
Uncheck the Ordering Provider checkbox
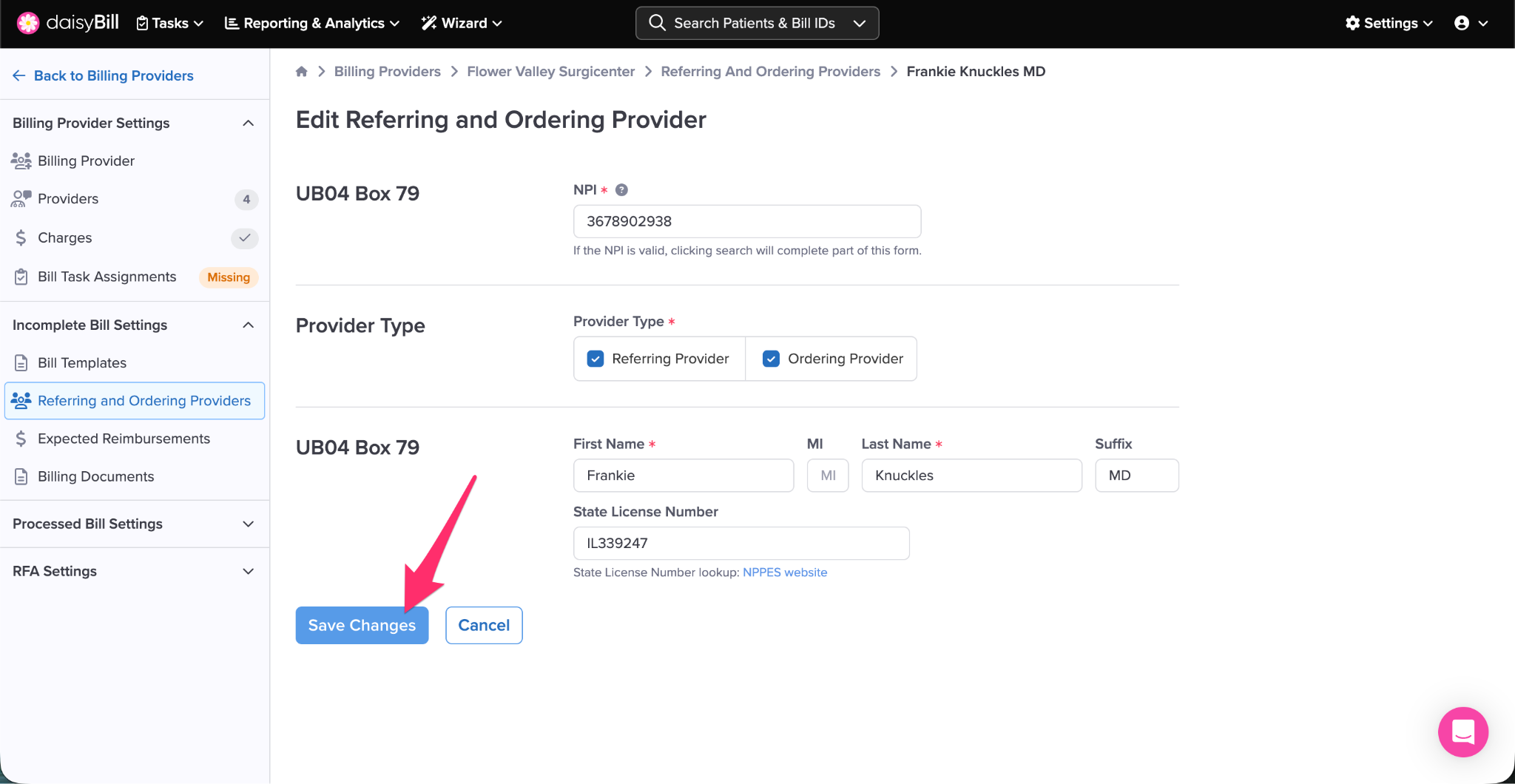771,359
